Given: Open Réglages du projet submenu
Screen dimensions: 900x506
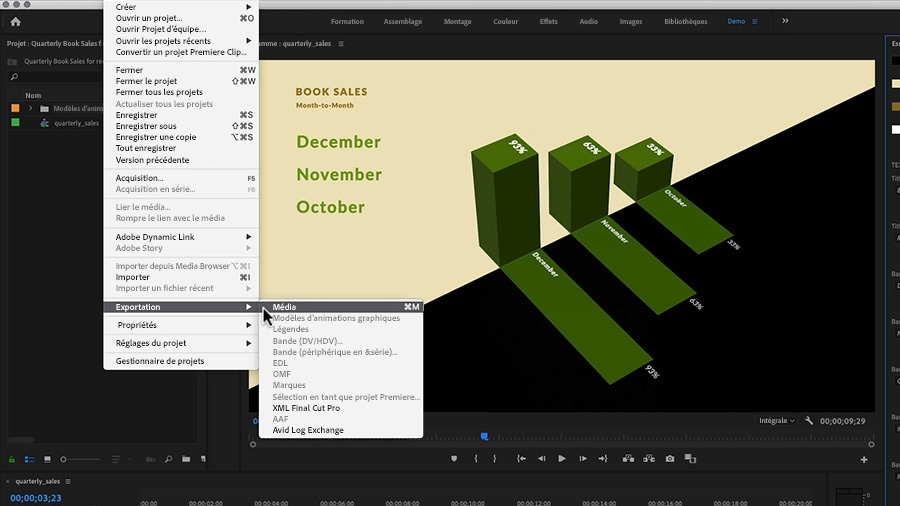Looking at the screenshot, I should (x=181, y=343).
